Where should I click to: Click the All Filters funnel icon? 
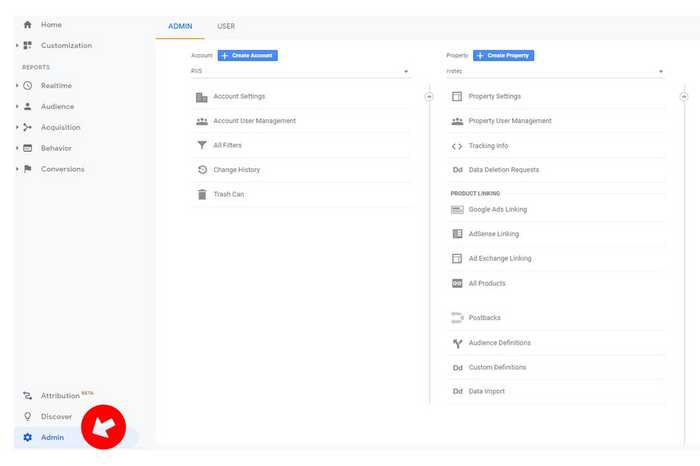[202, 146]
